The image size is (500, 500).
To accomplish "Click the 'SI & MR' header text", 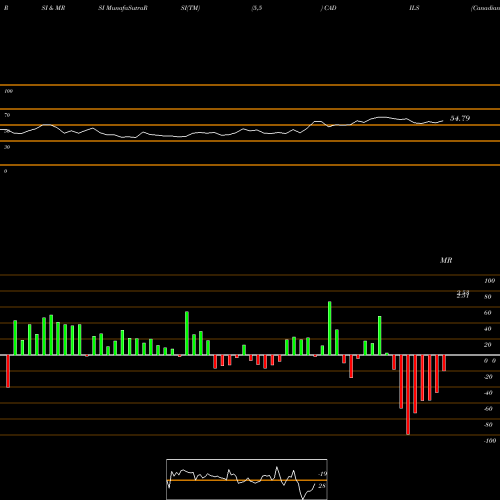I will click(53, 8).
